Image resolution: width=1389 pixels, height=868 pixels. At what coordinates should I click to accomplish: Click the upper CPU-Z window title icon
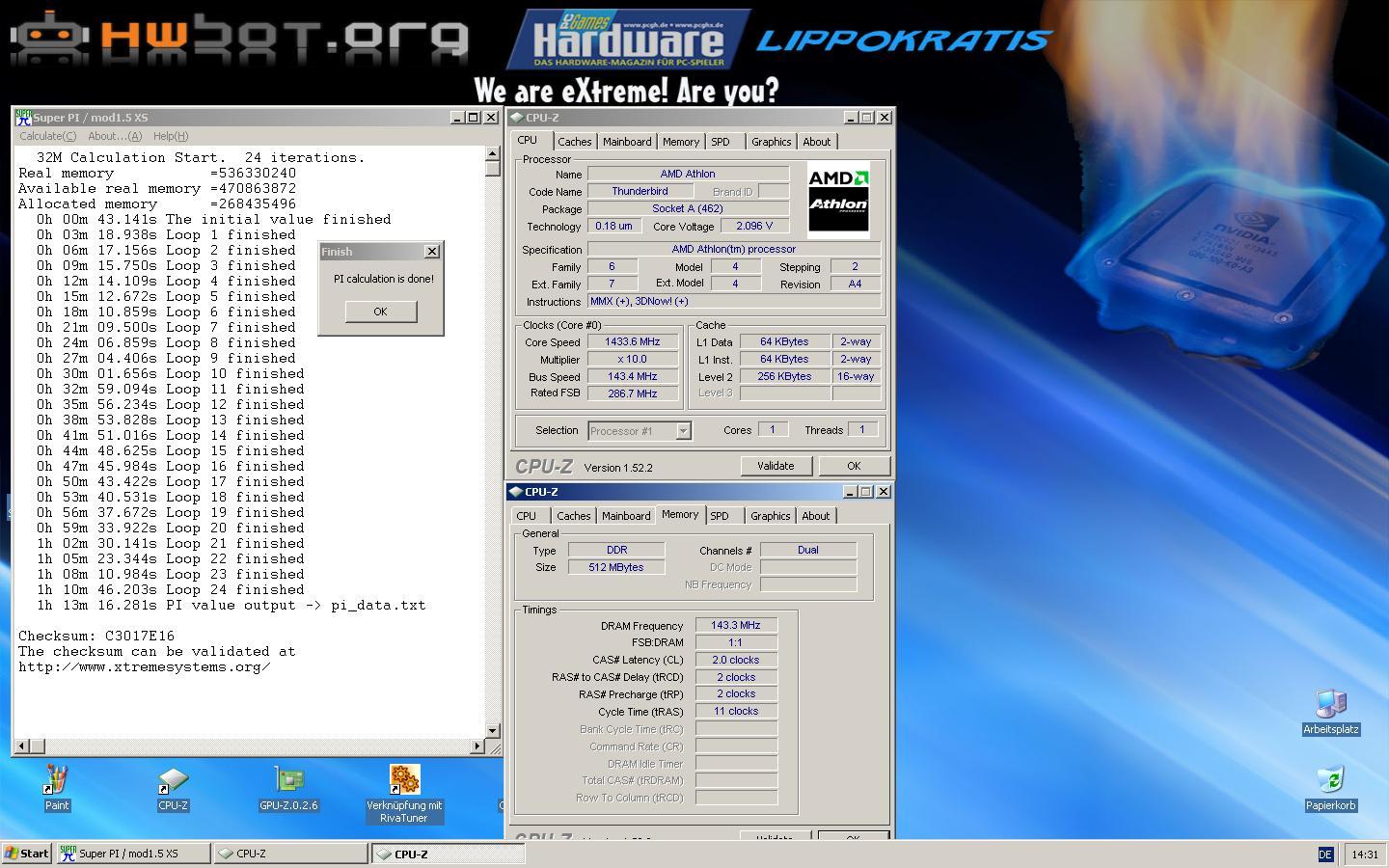[x=517, y=118]
